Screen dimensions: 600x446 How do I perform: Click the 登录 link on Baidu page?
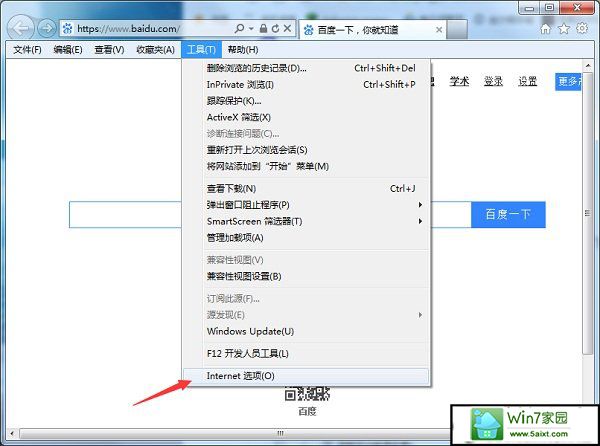pyautogui.click(x=493, y=81)
